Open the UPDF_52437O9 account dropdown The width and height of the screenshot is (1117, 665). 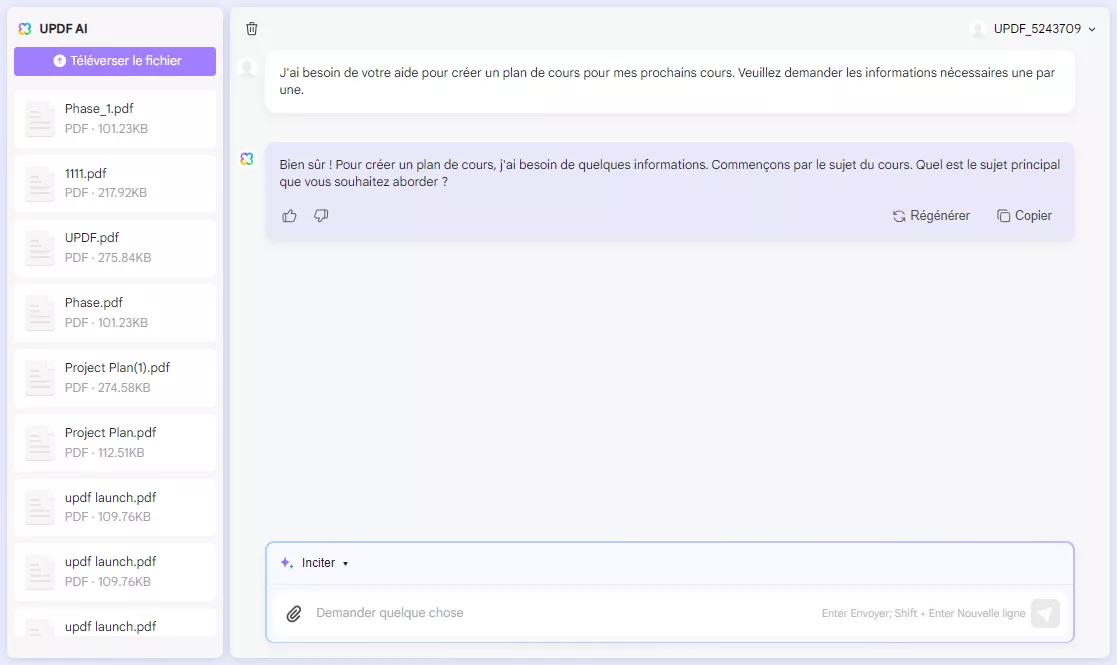[x=1035, y=29]
